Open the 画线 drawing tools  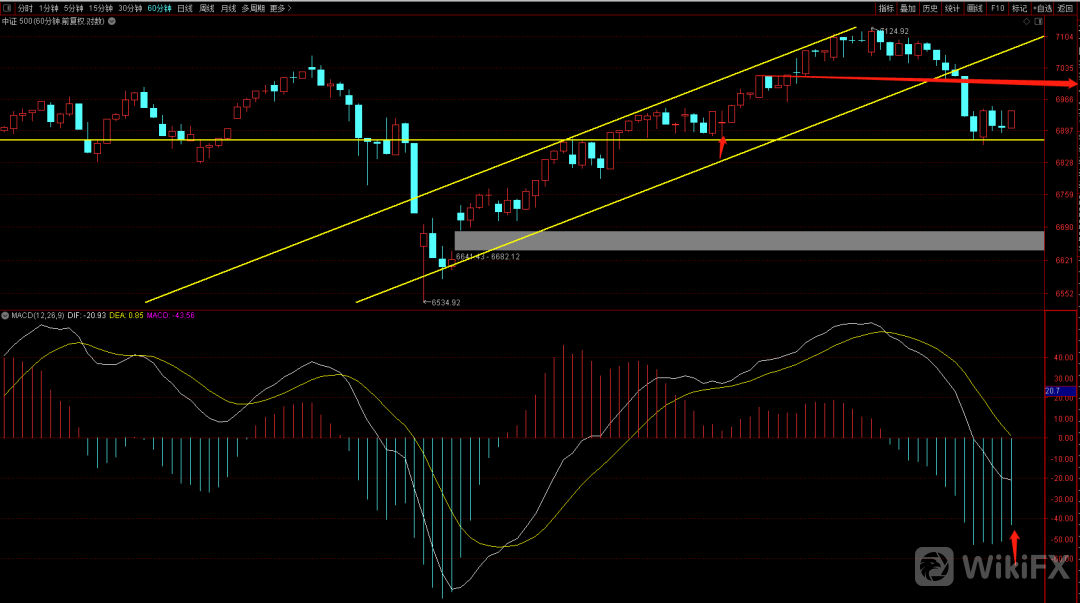tap(975, 8)
